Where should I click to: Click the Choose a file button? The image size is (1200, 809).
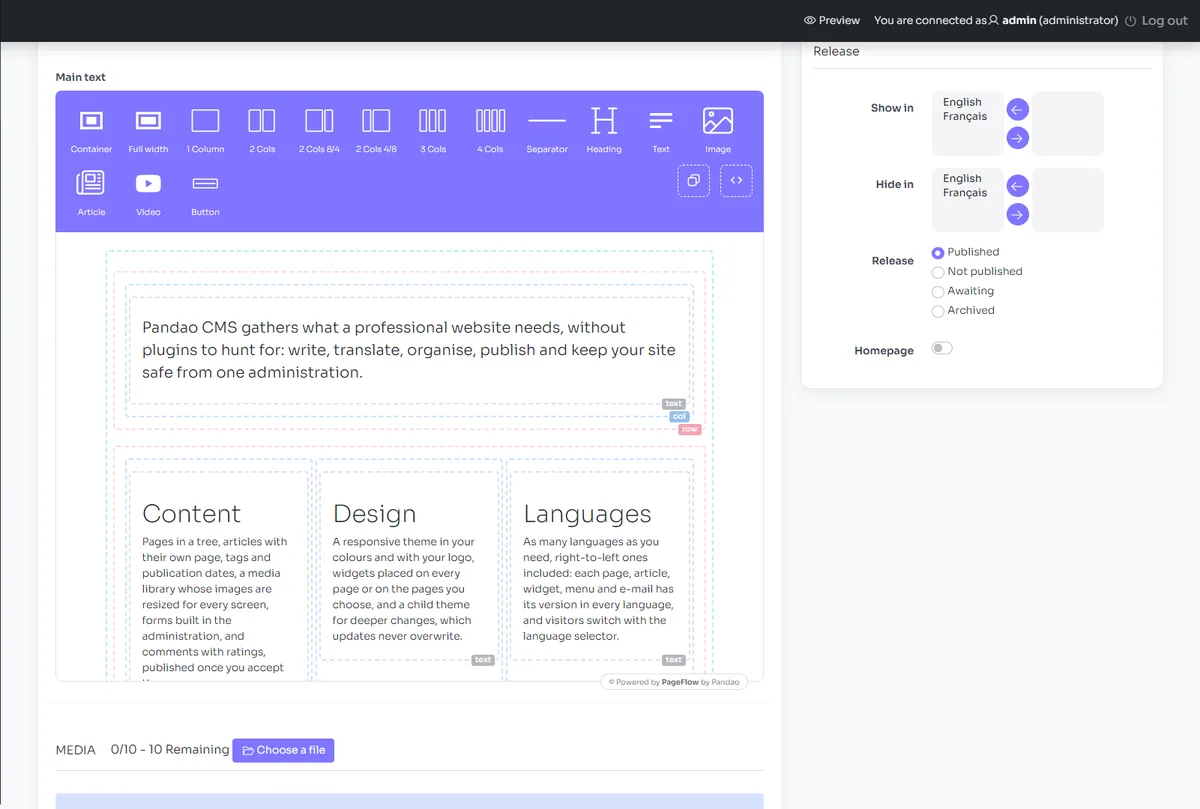283,750
